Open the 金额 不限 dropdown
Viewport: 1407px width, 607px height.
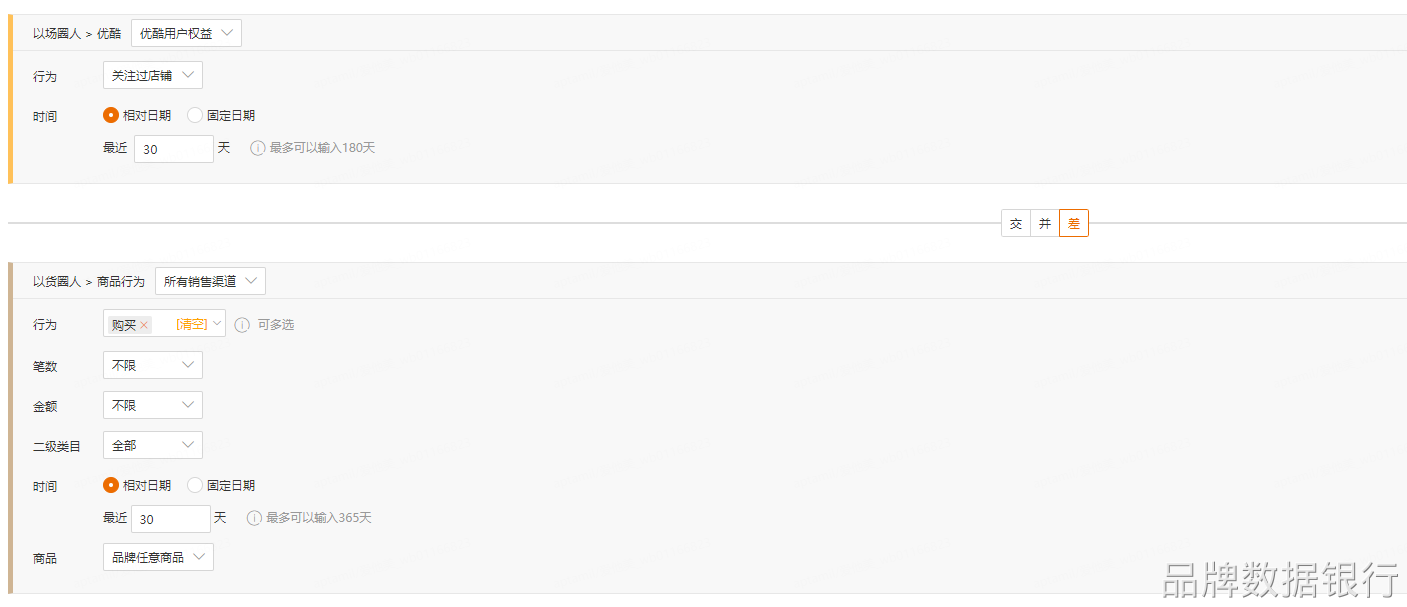pyautogui.click(x=153, y=405)
